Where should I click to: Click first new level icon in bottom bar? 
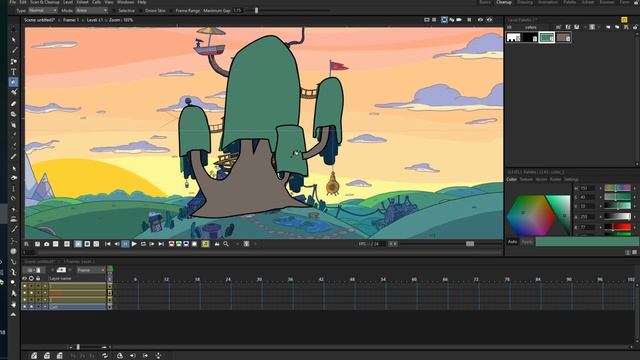click(x=34, y=356)
